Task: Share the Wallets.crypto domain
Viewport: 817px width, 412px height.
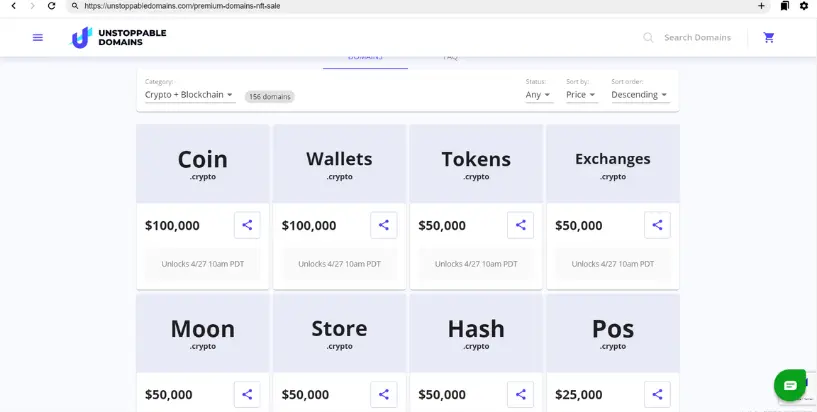Action: tap(383, 225)
